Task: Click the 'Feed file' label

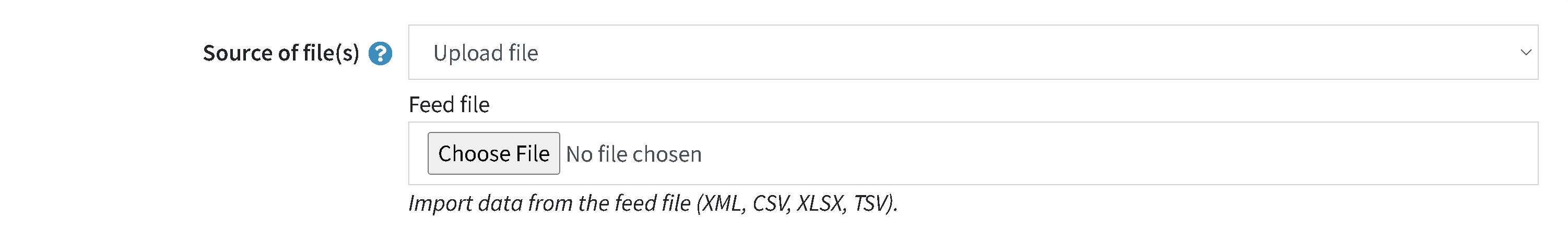Action: (449, 105)
